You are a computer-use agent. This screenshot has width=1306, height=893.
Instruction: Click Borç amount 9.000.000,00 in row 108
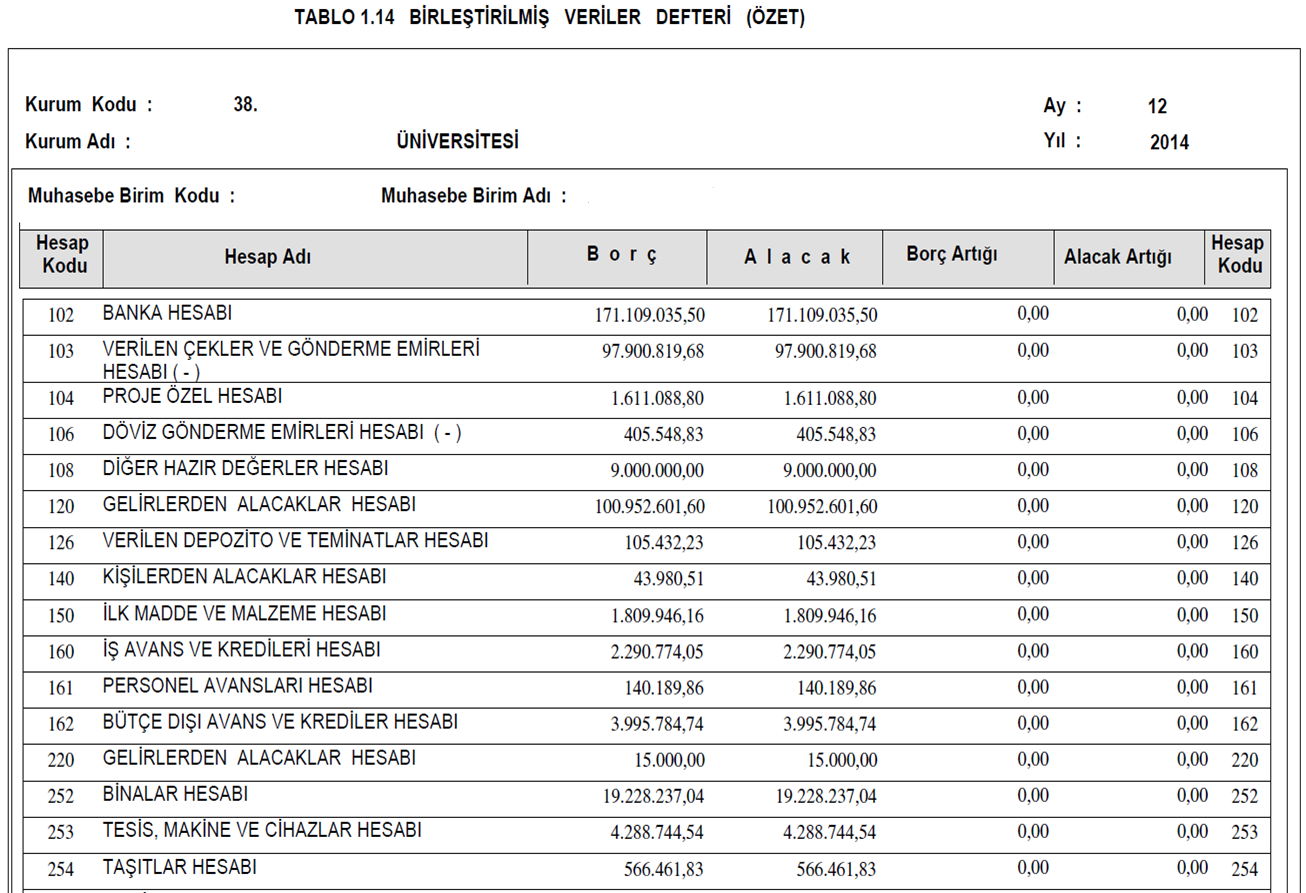point(657,470)
